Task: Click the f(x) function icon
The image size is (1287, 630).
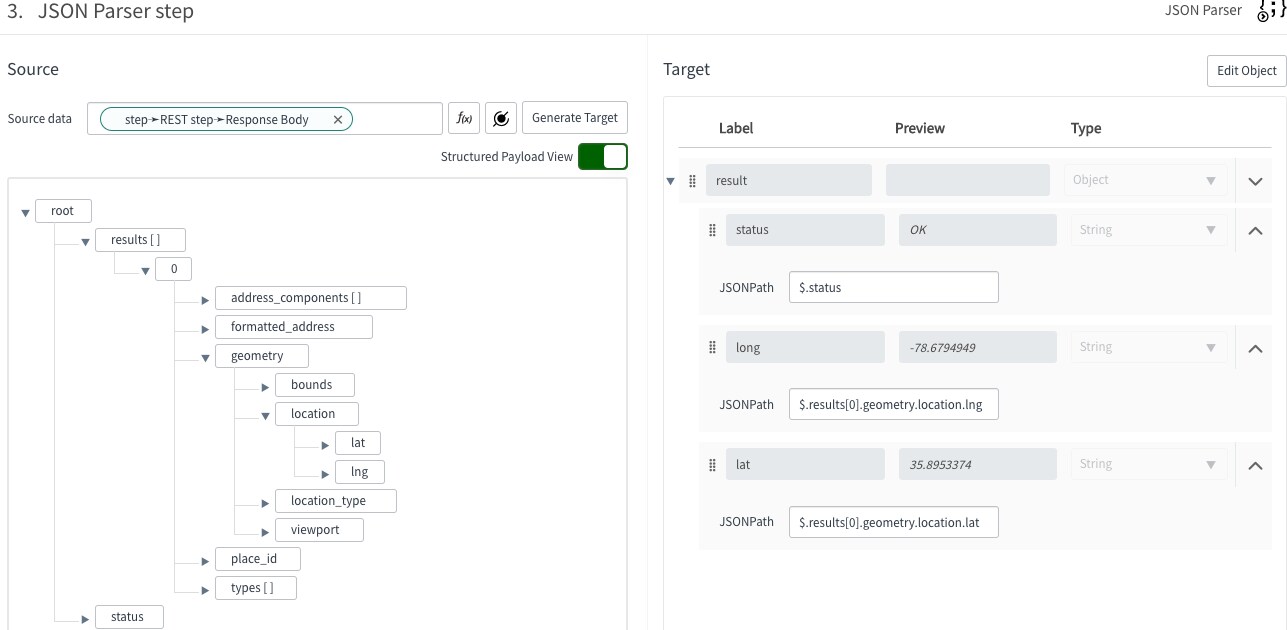Action: click(x=464, y=118)
